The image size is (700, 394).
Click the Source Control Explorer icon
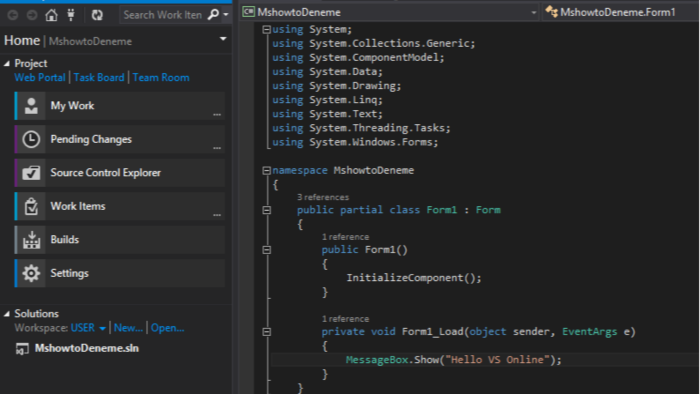[31, 173]
